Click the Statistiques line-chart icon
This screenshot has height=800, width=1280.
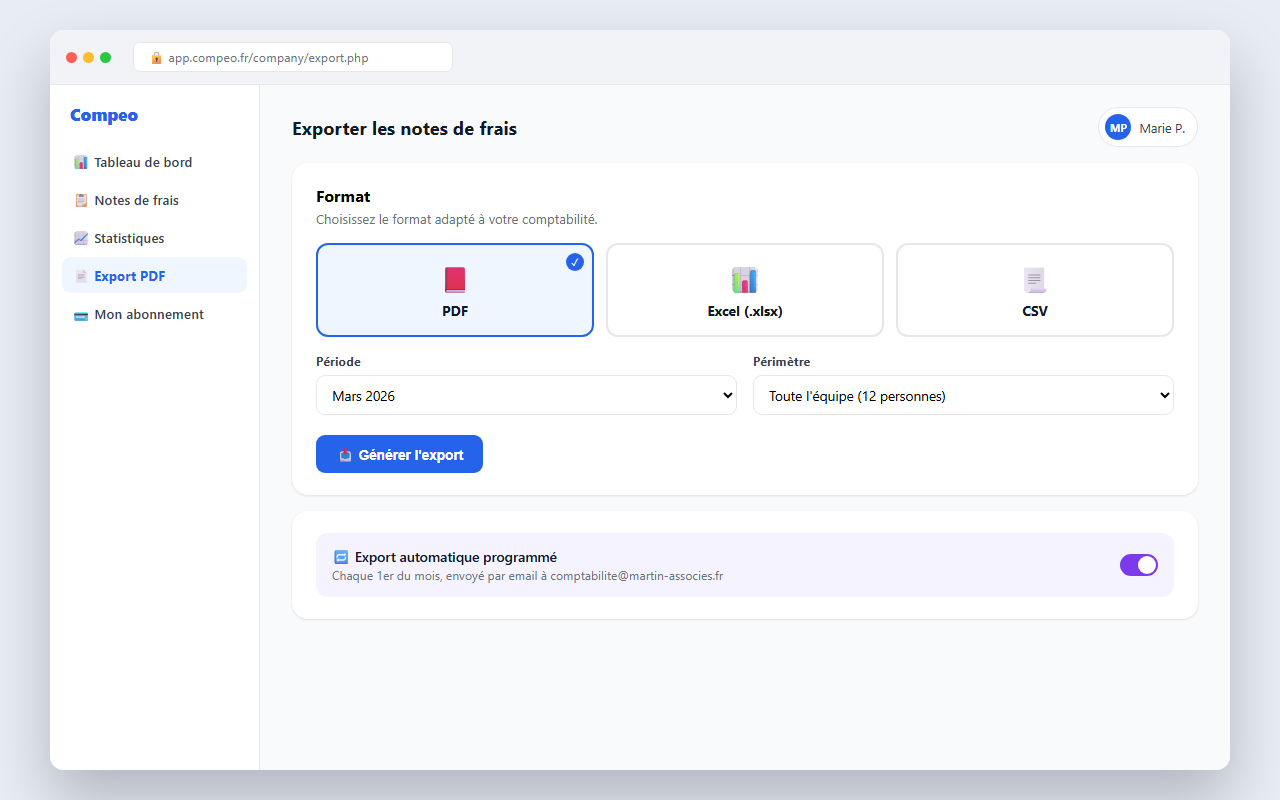(81, 238)
